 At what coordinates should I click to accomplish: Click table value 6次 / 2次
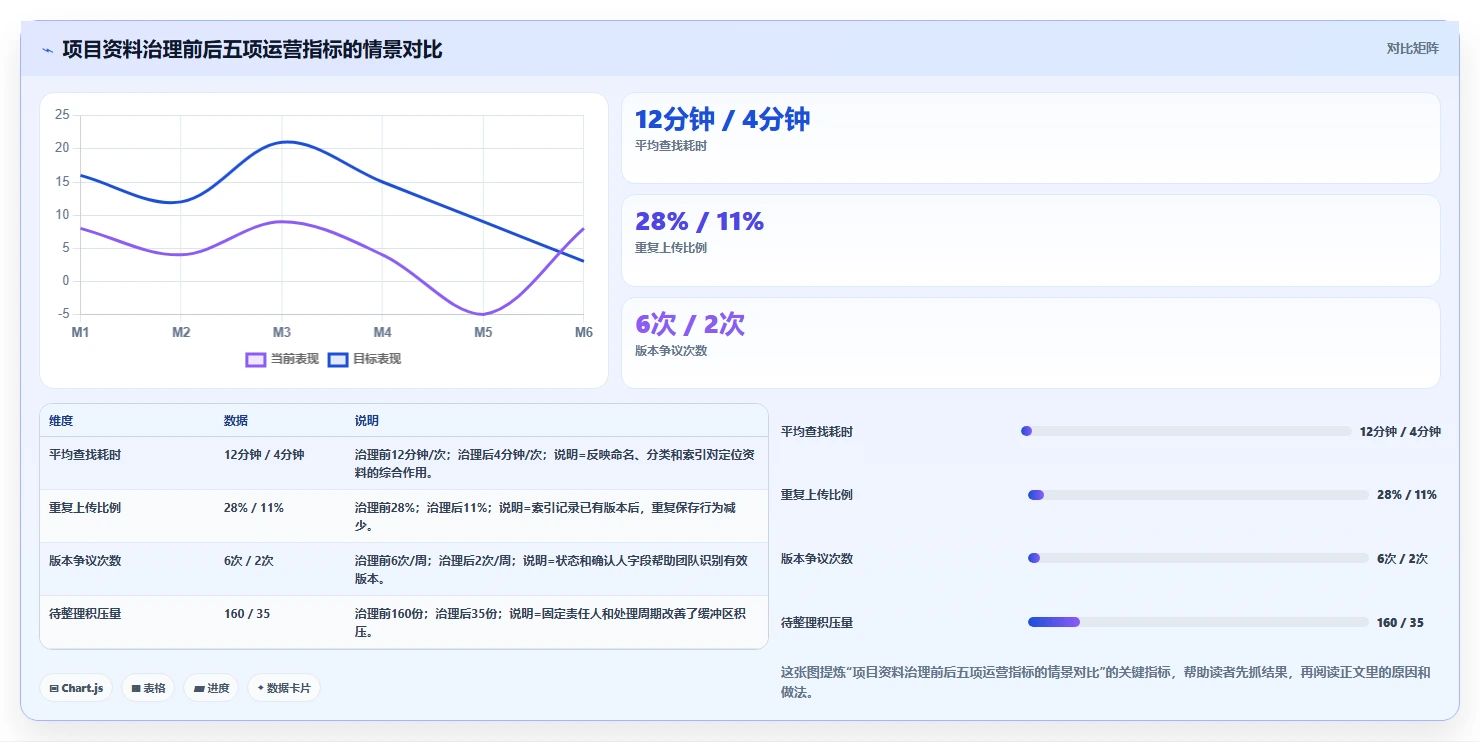(249, 560)
